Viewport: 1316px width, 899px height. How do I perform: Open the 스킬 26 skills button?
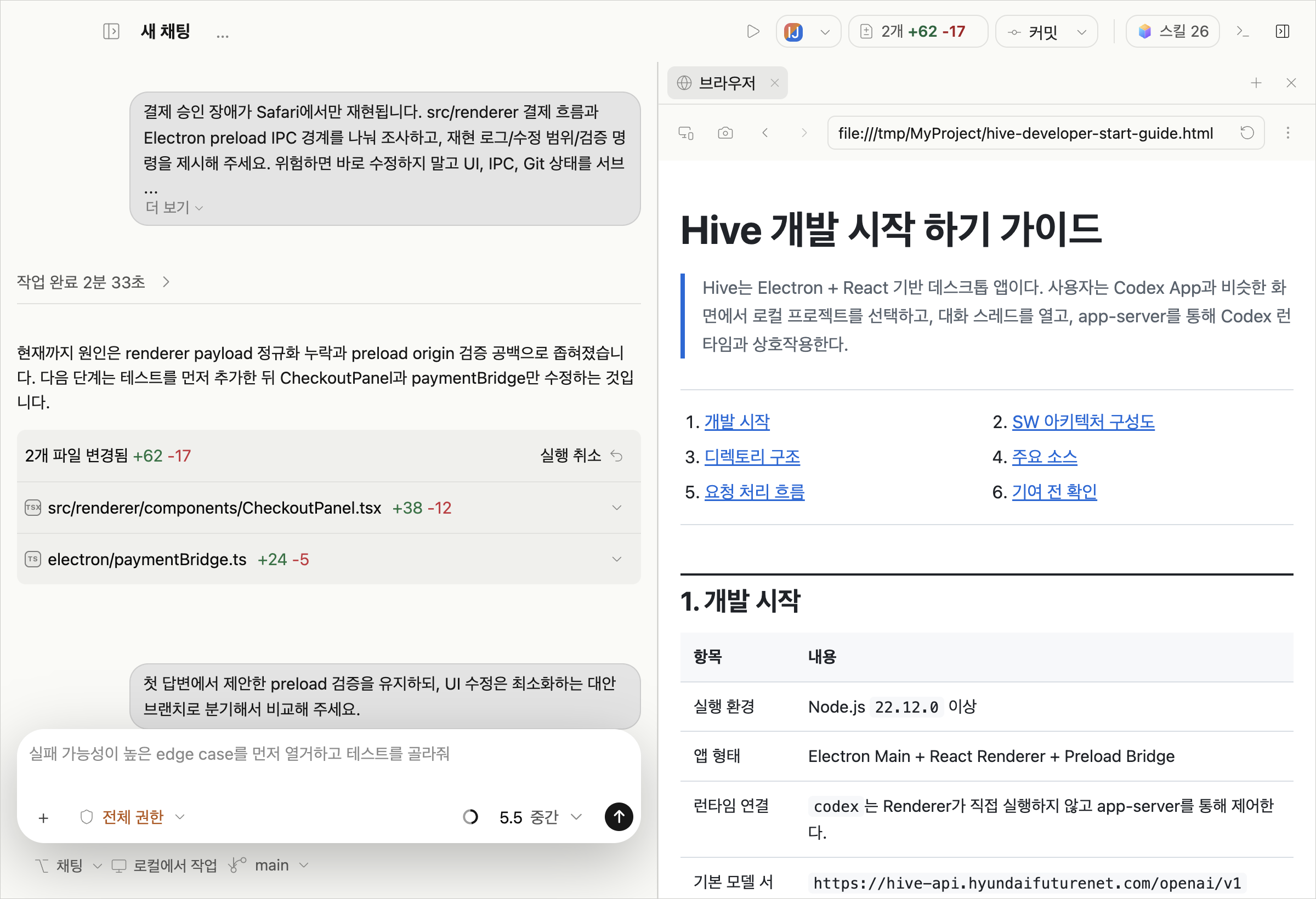coord(1172,31)
